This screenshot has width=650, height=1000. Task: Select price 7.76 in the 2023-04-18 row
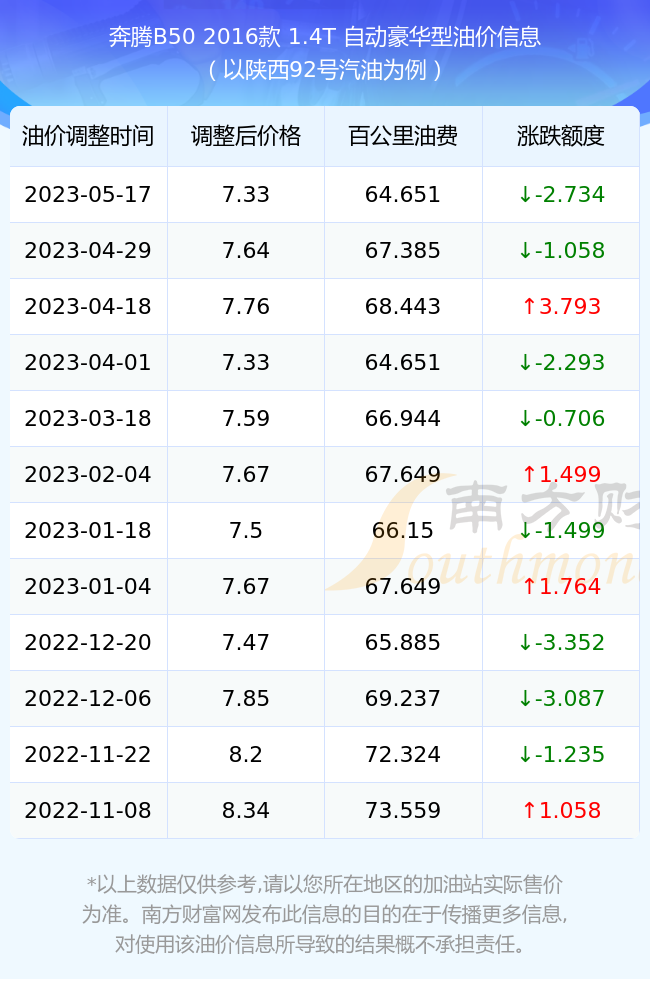tap(246, 307)
